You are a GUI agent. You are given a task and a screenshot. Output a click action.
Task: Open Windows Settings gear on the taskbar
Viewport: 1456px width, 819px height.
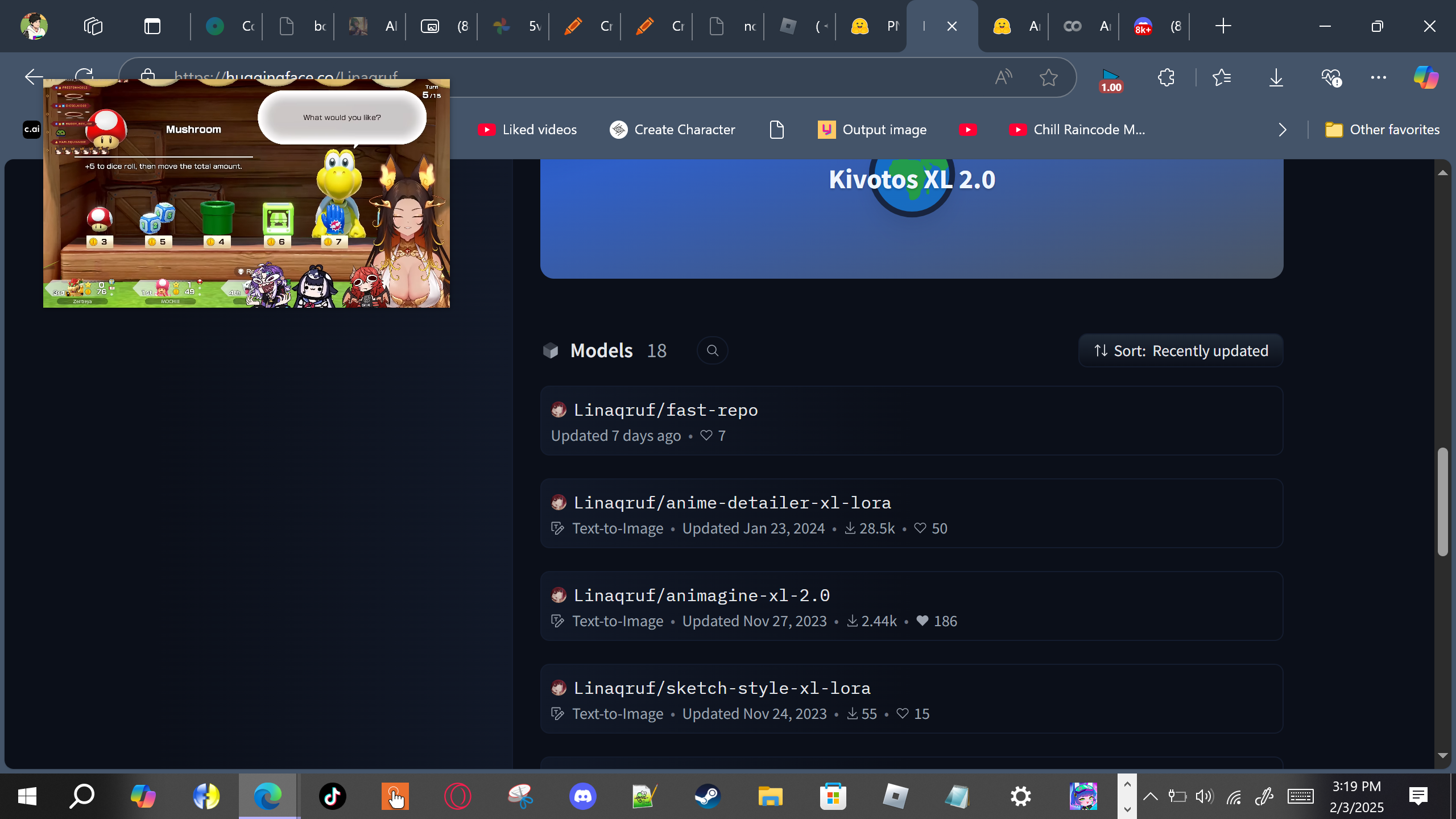click(x=1021, y=796)
